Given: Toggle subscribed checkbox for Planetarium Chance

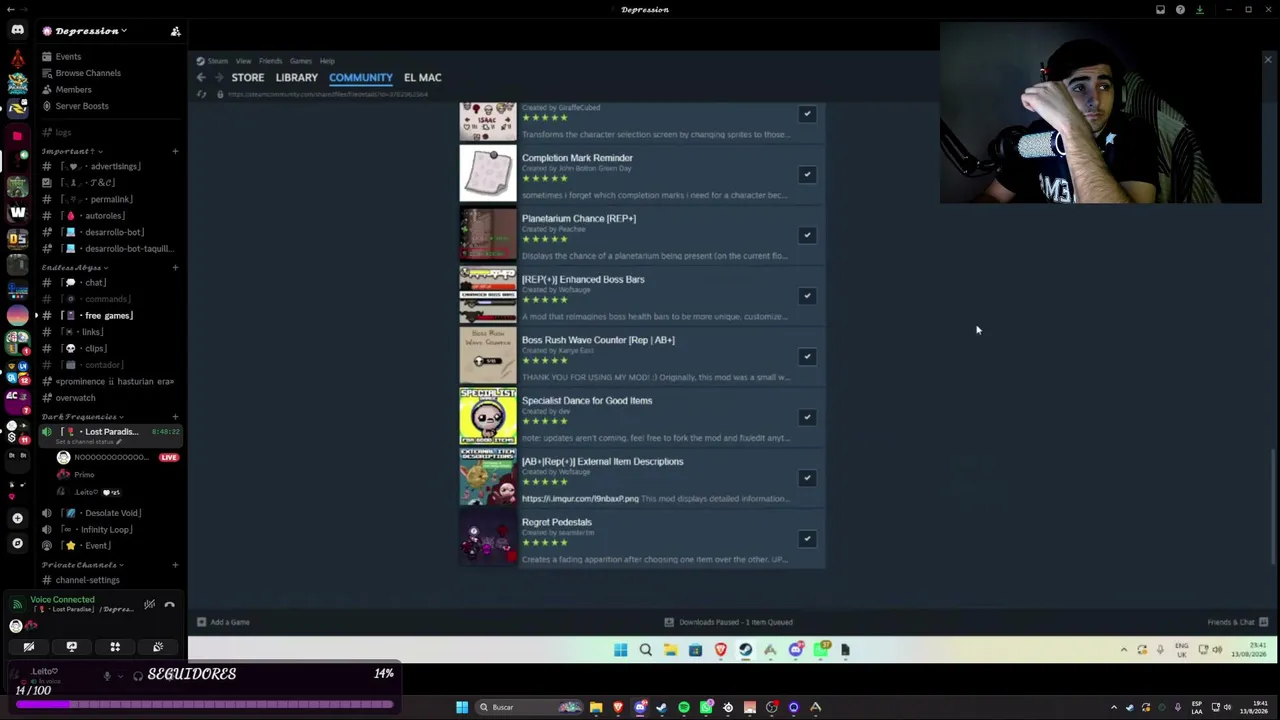Looking at the screenshot, I should point(807,235).
